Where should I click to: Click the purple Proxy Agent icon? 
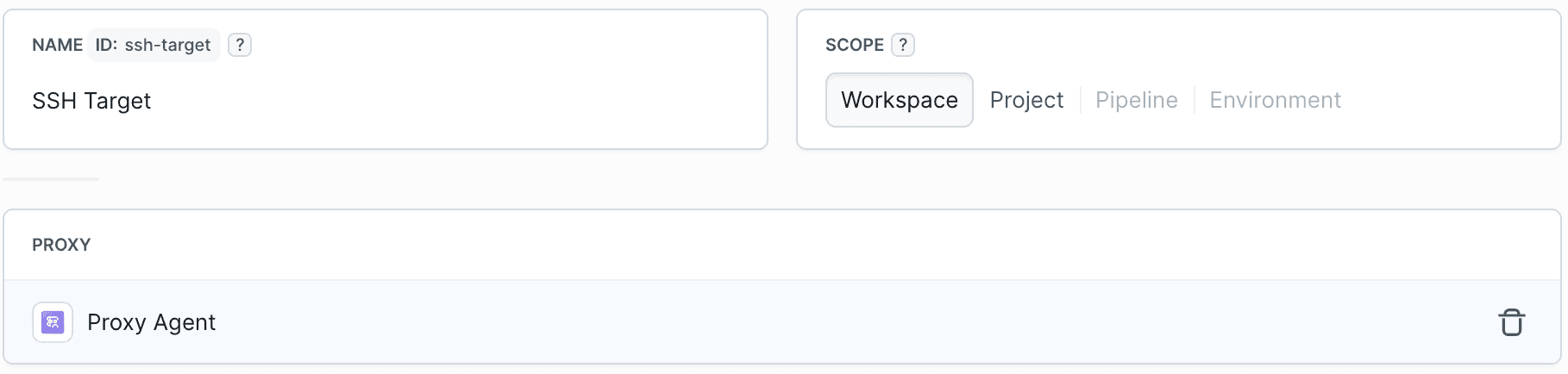(x=53, y=322)
